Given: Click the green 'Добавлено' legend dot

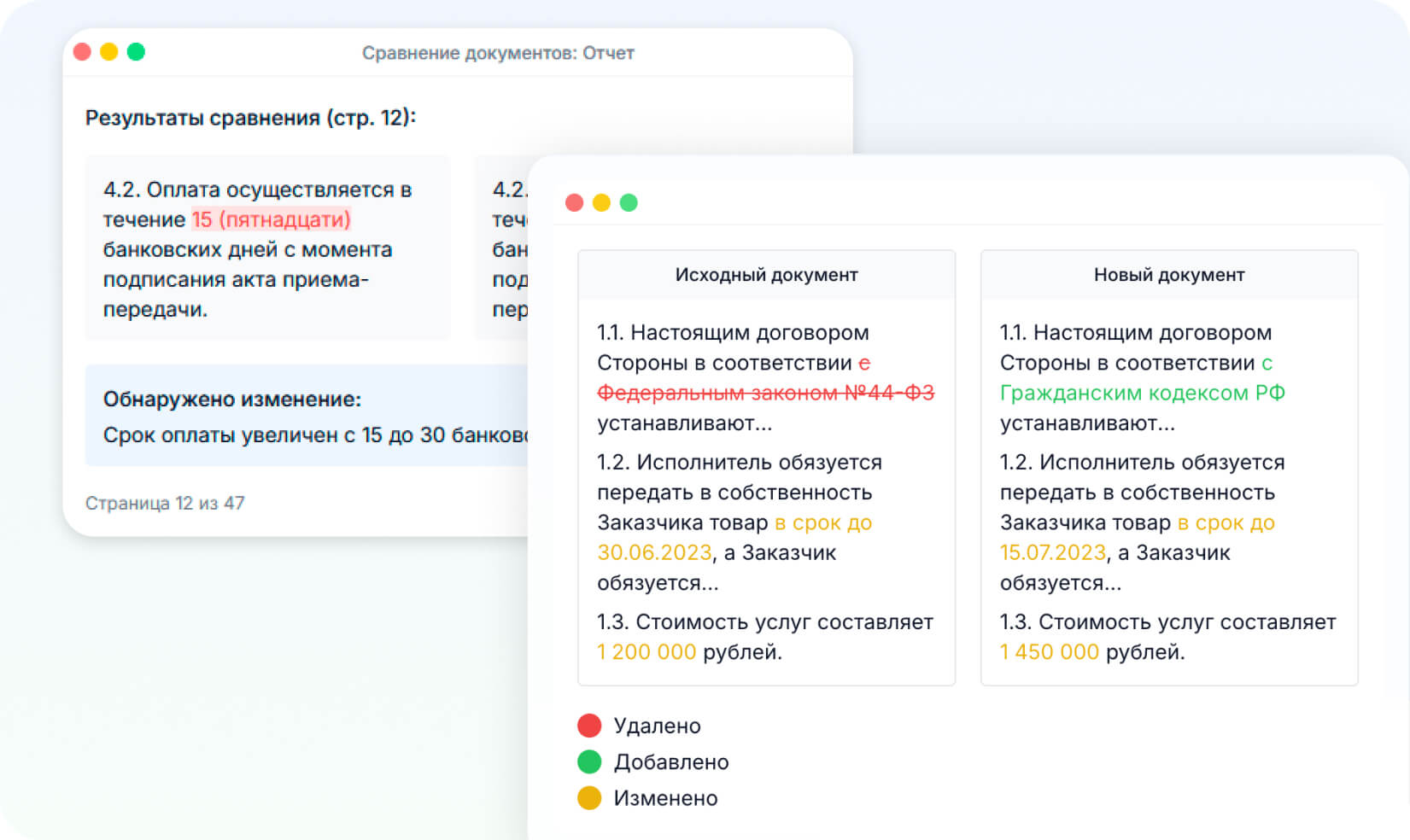Looking at the screenshot, I should pyautogui.click(x=589, y=761).
